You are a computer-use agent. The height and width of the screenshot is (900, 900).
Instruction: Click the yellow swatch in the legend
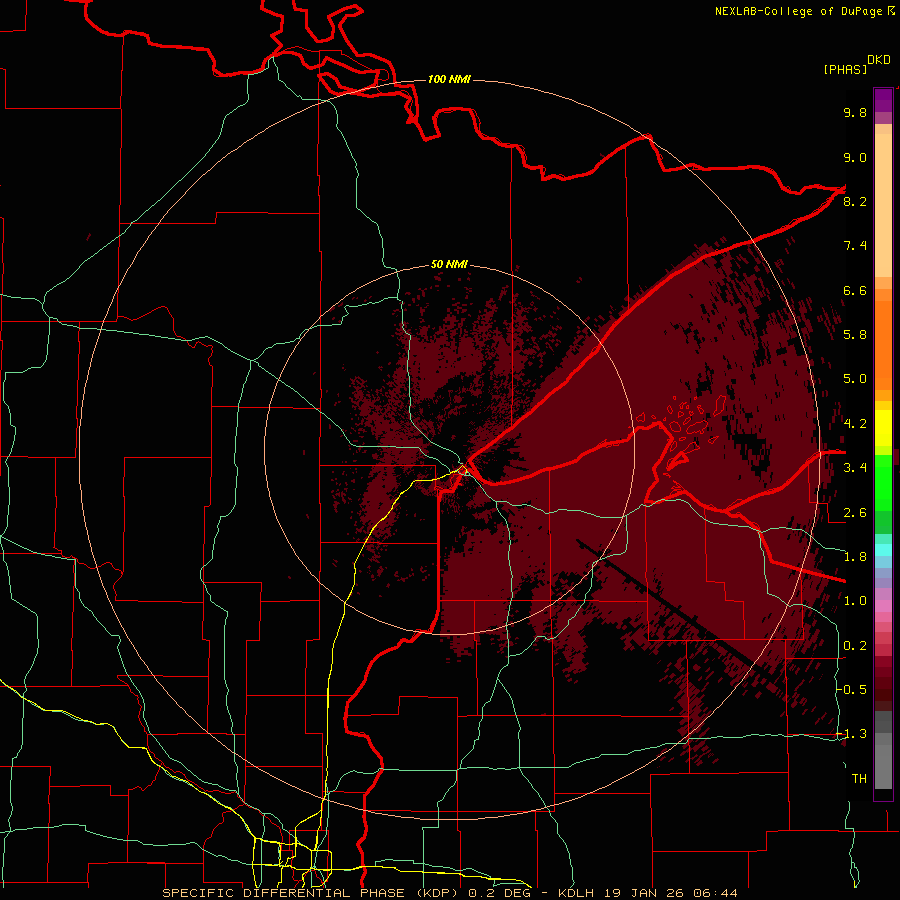click(x=883, y=428)
